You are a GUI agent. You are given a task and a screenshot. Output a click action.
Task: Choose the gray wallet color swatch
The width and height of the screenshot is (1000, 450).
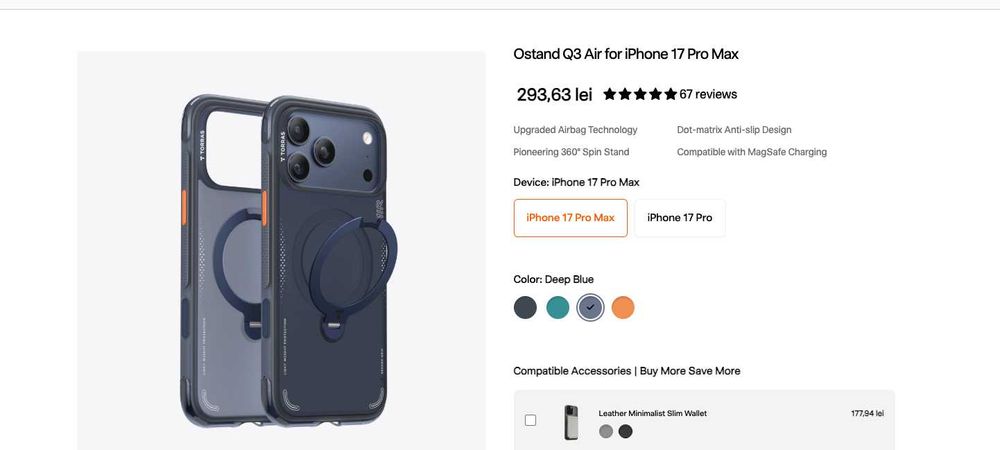point(606,432)
